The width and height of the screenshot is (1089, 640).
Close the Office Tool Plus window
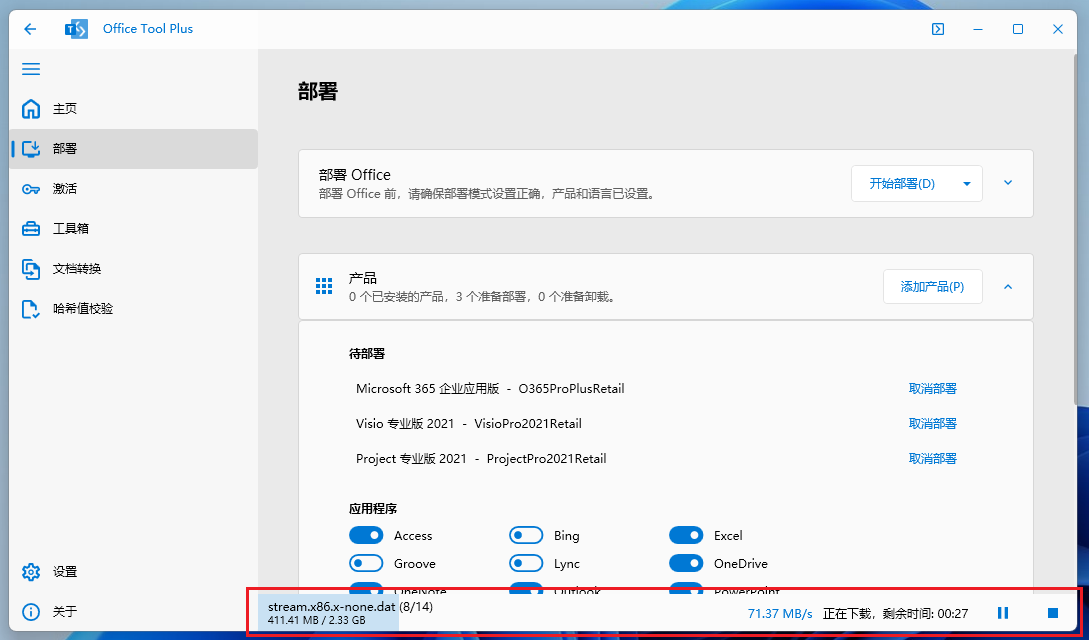click(x=1058, y=29)
